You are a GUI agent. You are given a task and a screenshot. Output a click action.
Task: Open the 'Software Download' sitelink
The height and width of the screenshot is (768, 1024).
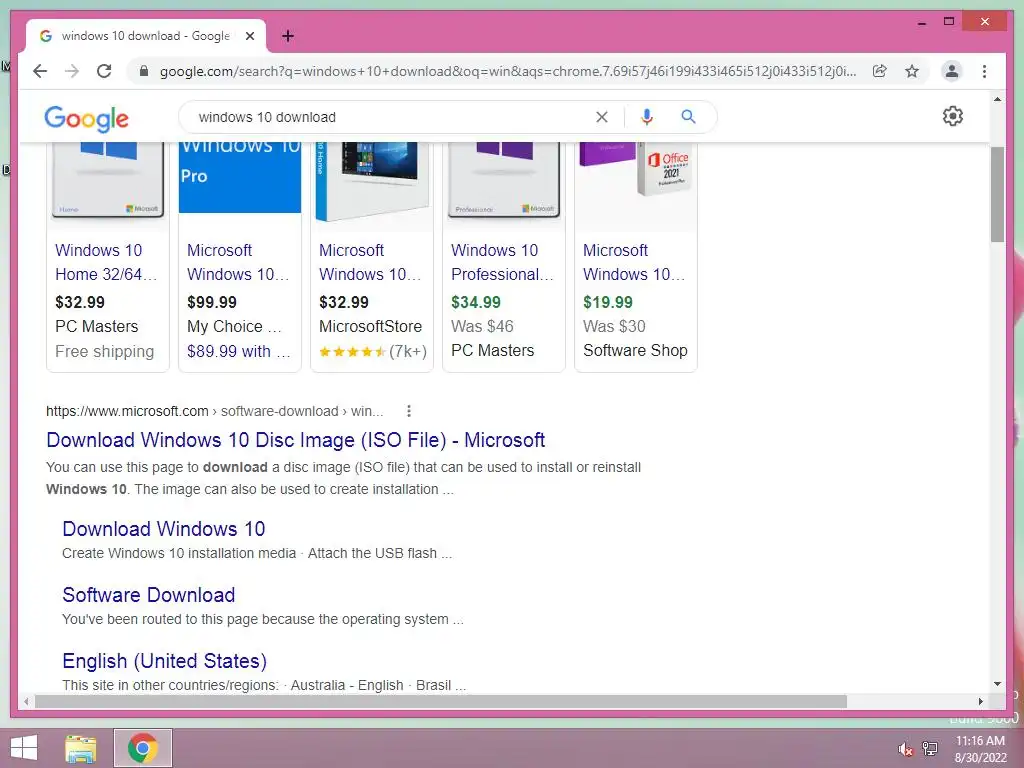tap(149, 594)
